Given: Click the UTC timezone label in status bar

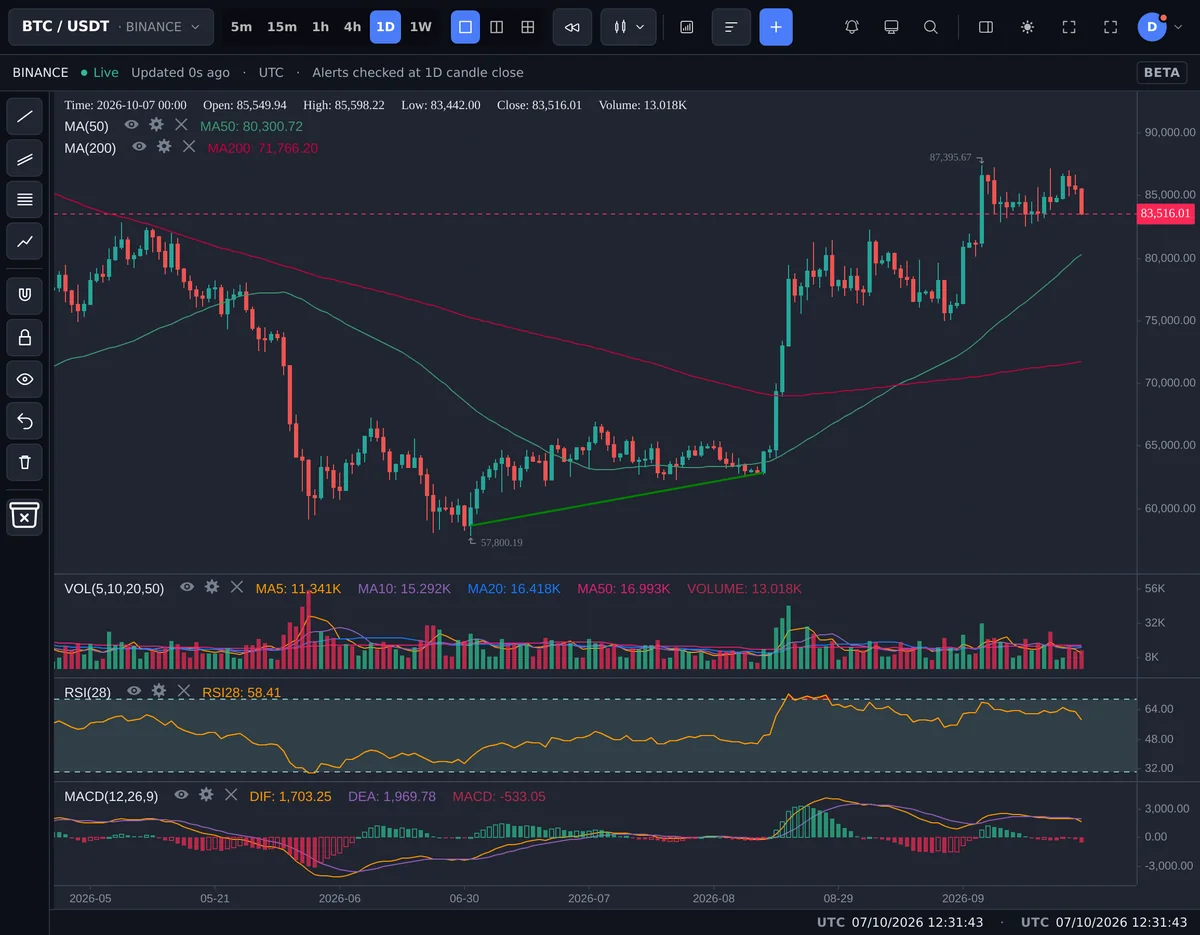Looking at the screenshot, I should 271,72.
